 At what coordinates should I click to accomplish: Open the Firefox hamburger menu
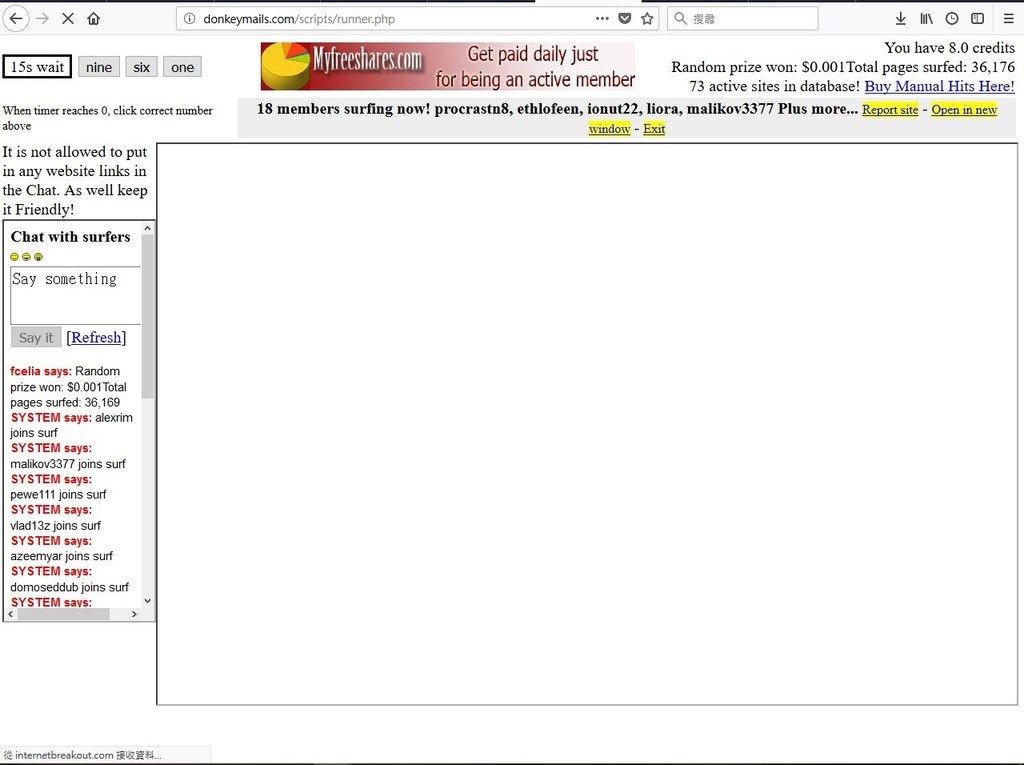[x=1007, y=18]
